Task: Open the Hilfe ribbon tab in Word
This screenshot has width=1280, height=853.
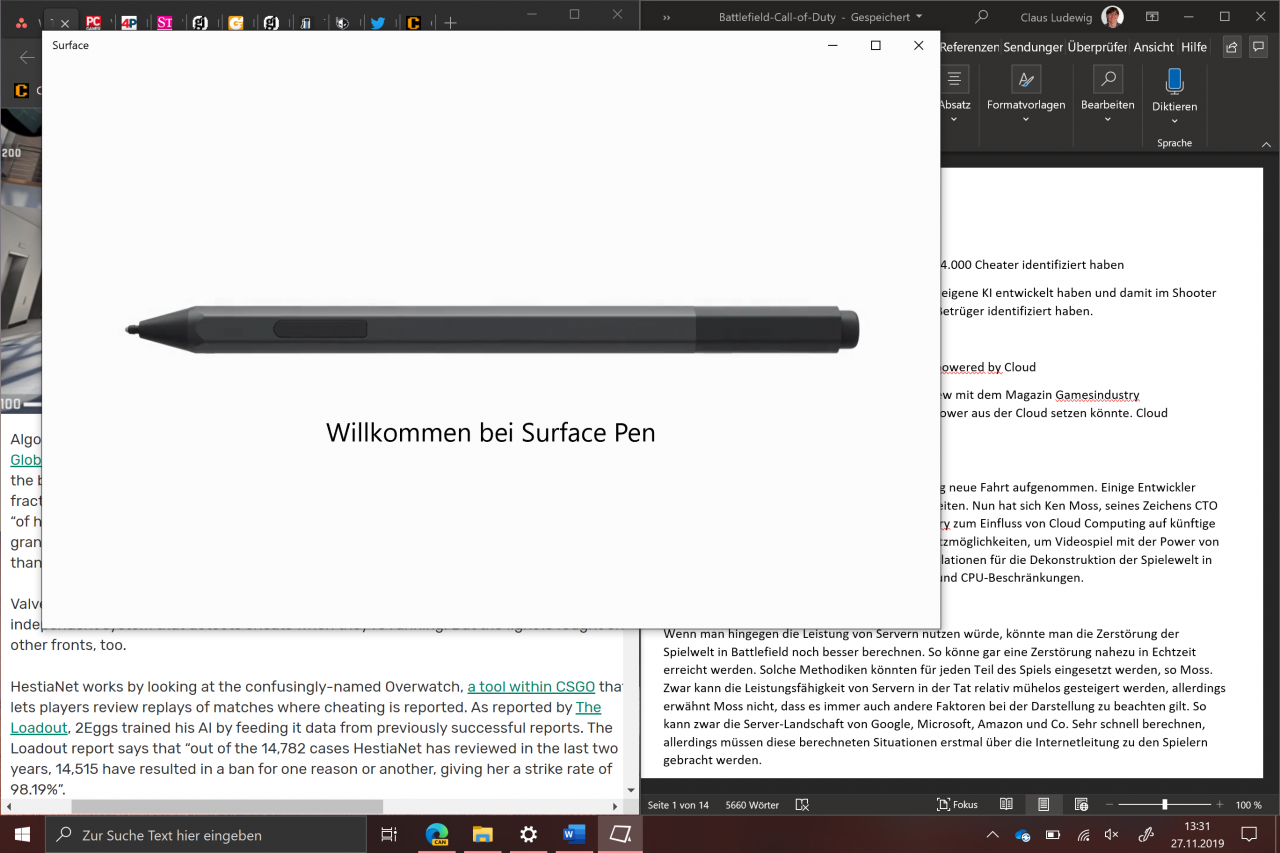Action: tap(1194, 47)
